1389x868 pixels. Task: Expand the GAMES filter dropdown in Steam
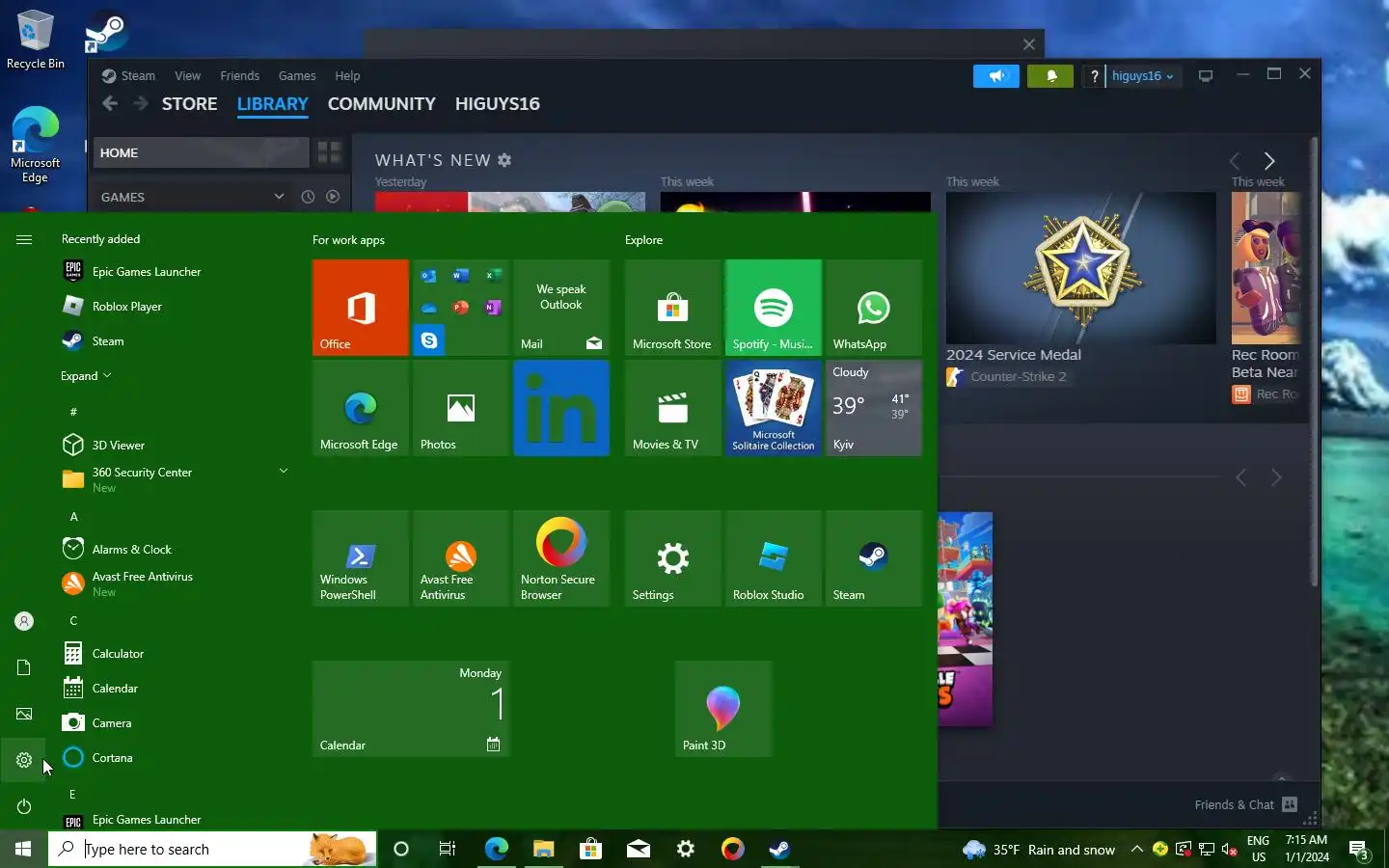(x=279, y=197)
